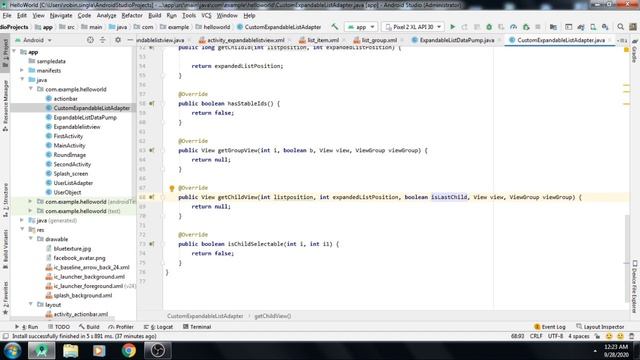Open the Layout Inspector
The image size is (640, 360).
point(600,327)
